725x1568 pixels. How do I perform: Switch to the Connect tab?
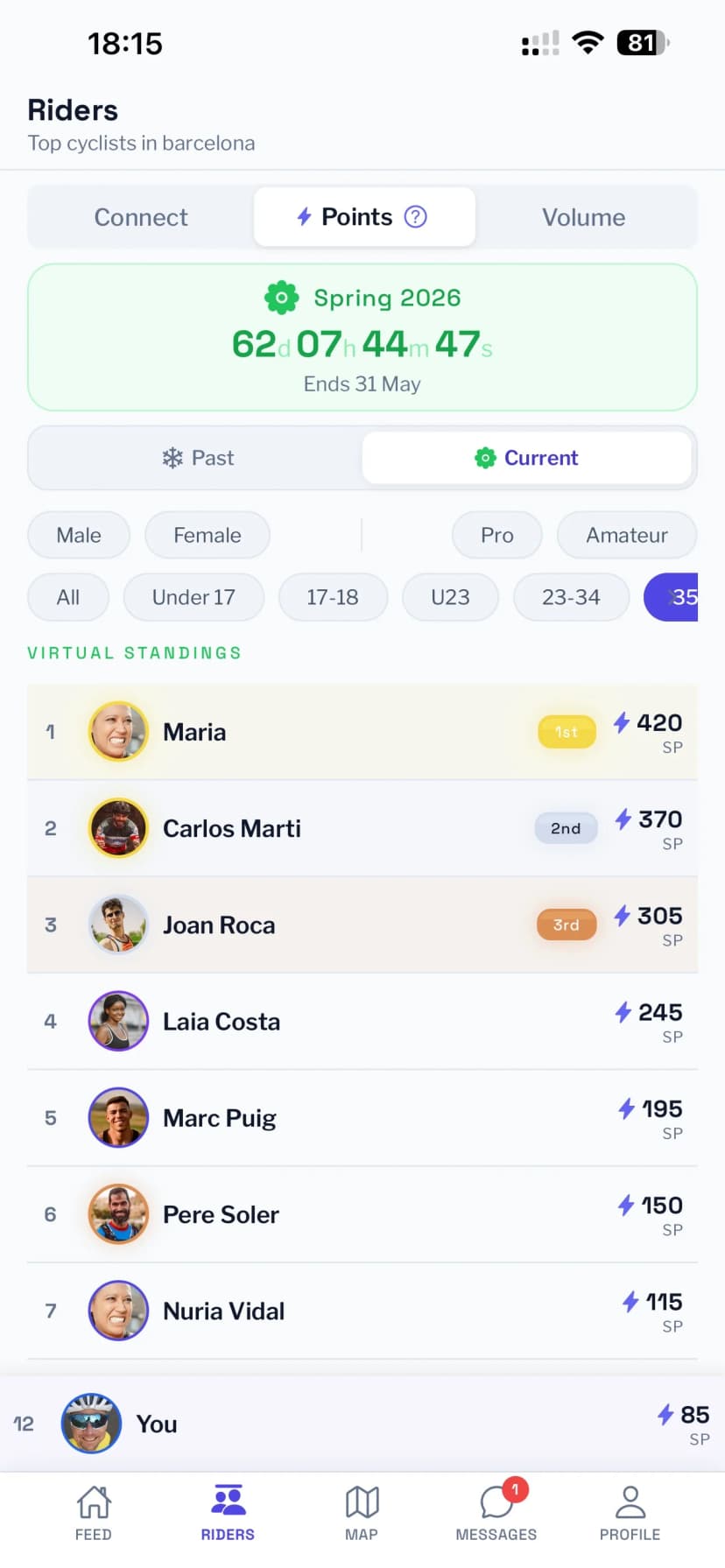coord(140,216)
